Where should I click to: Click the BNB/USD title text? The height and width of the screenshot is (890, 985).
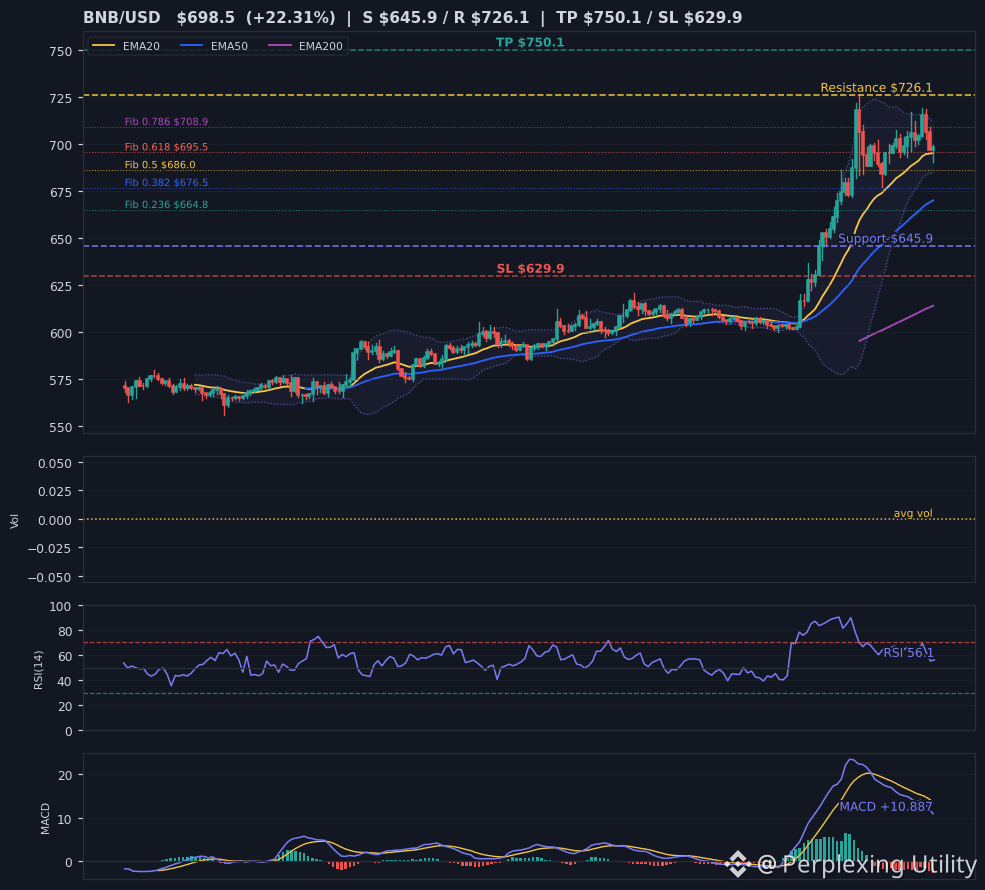click(x=122, y=18)
